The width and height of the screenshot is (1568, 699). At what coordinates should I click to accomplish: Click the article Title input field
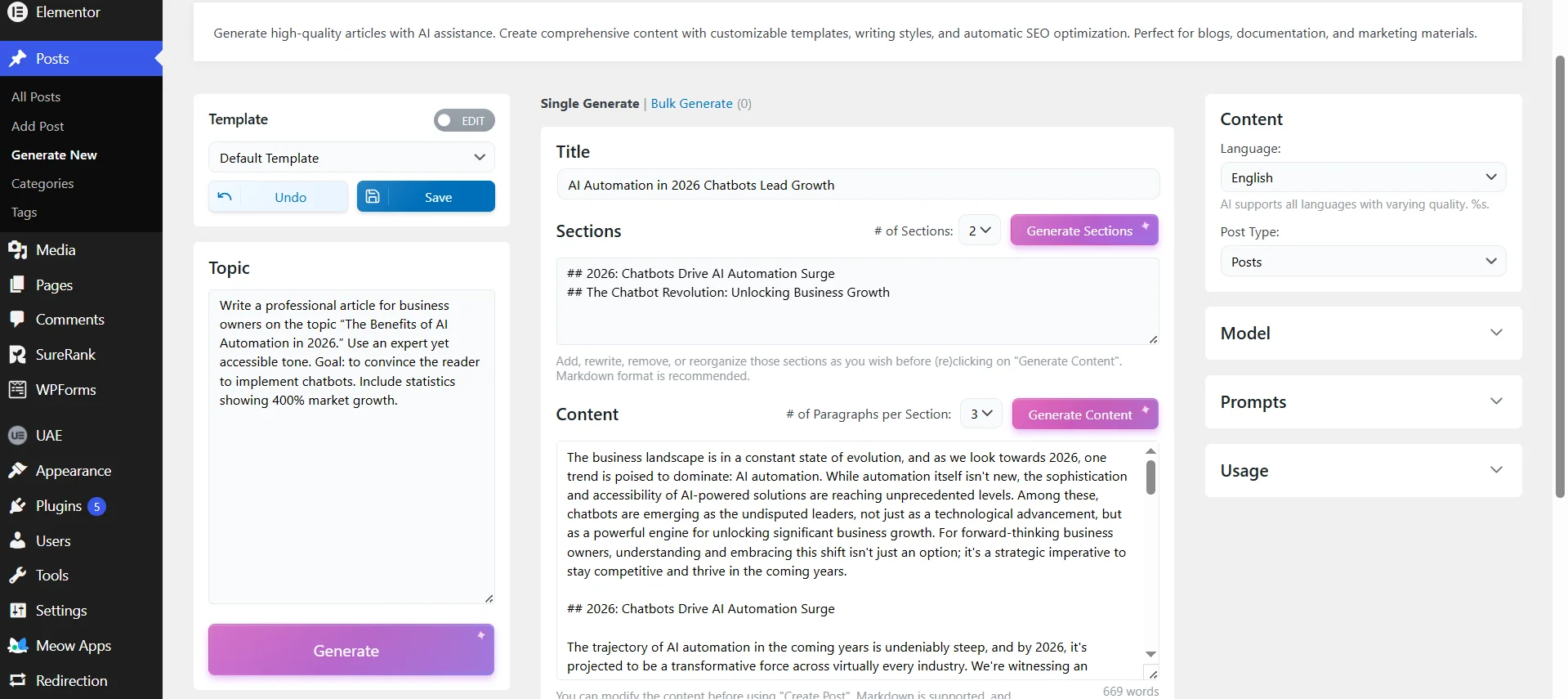click(857, 184)
